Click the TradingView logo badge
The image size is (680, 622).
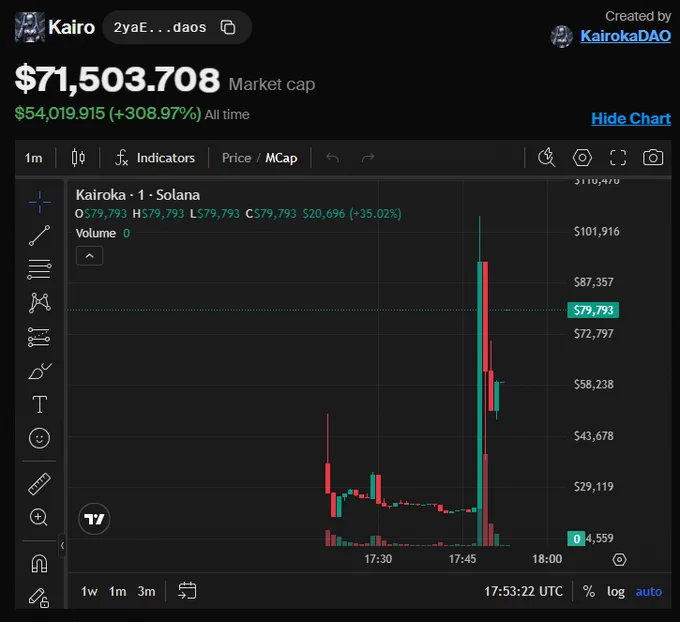click(94, 519)
